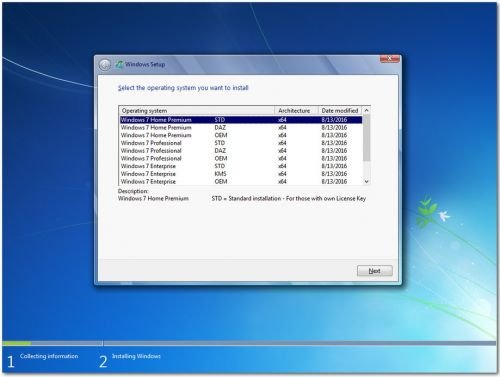Viewport: 500px width, 377px height.
Task: Close the Windows Setup dialog
Action: point(389,59)
